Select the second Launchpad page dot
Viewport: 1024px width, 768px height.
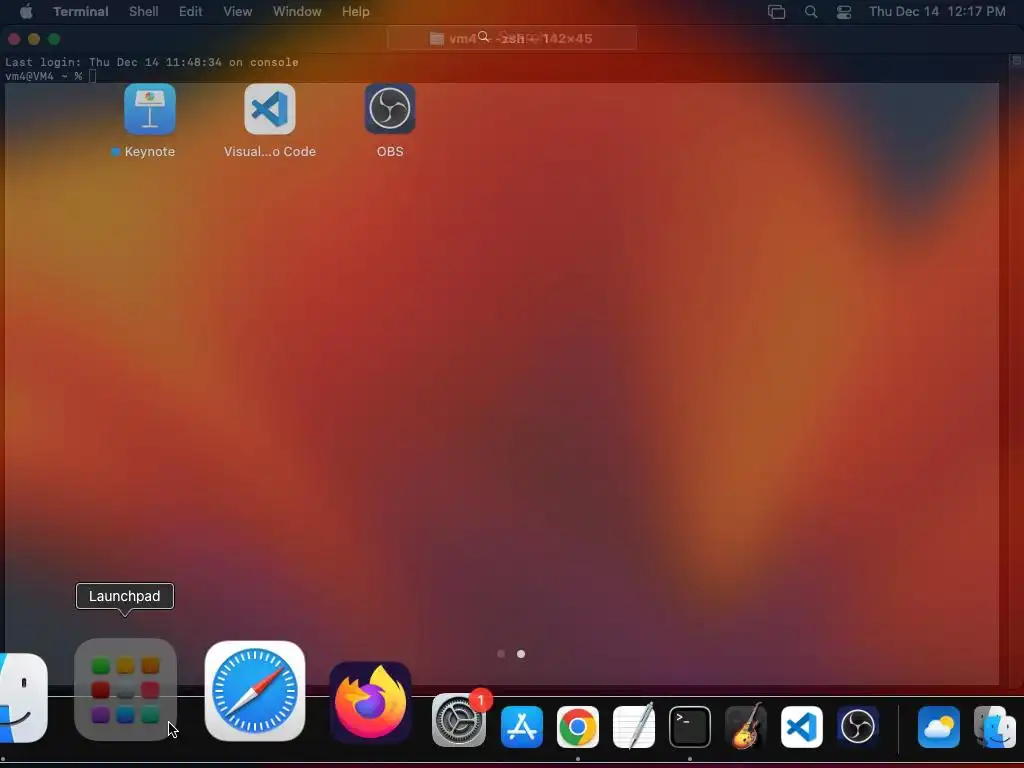point(521,654)
